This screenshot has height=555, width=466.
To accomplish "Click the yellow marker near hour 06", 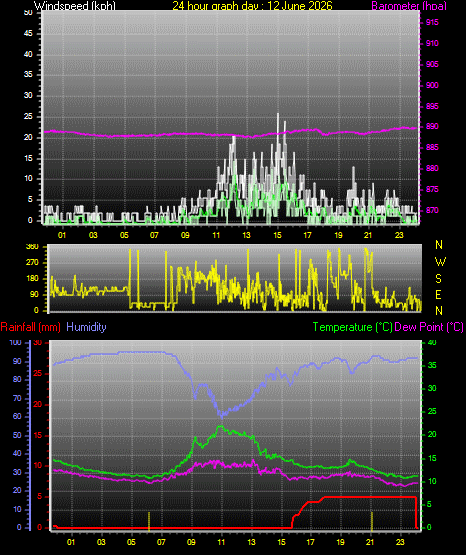I will [149, 521].
